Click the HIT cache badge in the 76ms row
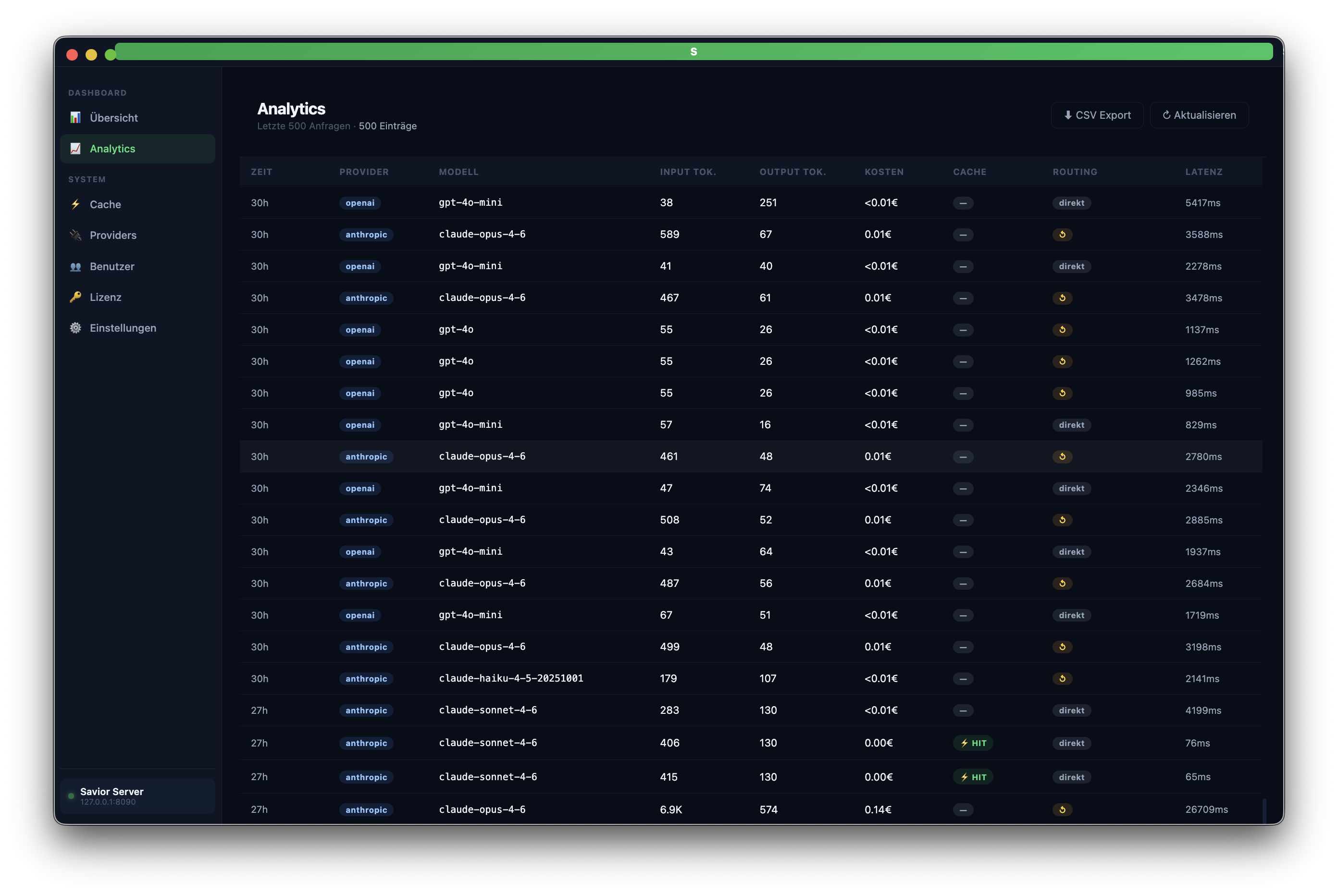The height and width of the screenshot is (896, 1338). 973,743
